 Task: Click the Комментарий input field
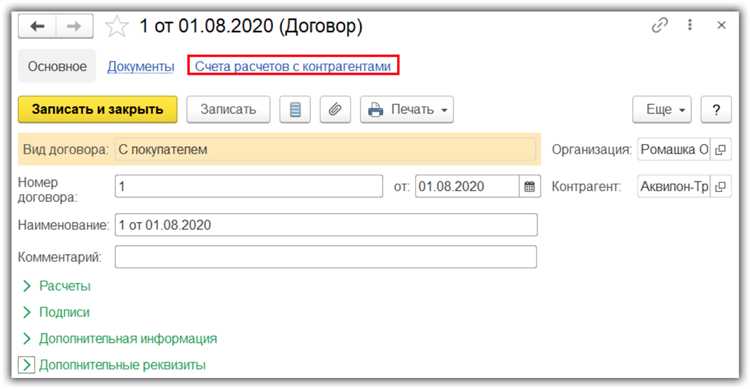[x=326, y=257]
